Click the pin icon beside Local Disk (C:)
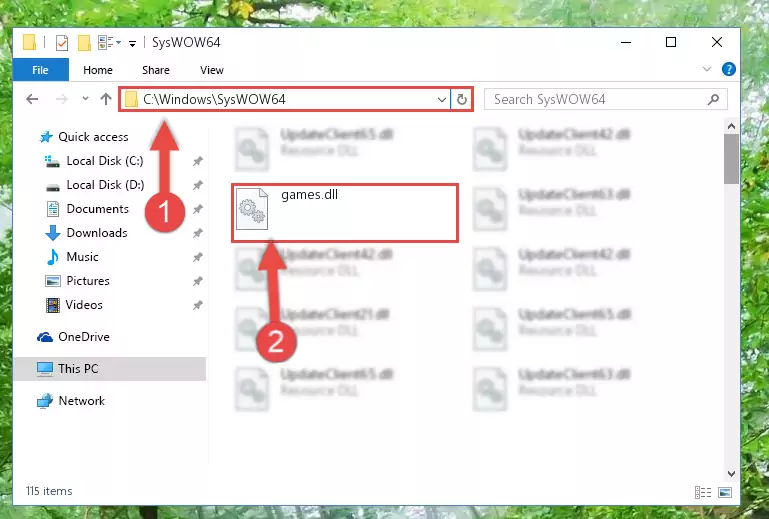769x519 pixels. coord(198,161)
